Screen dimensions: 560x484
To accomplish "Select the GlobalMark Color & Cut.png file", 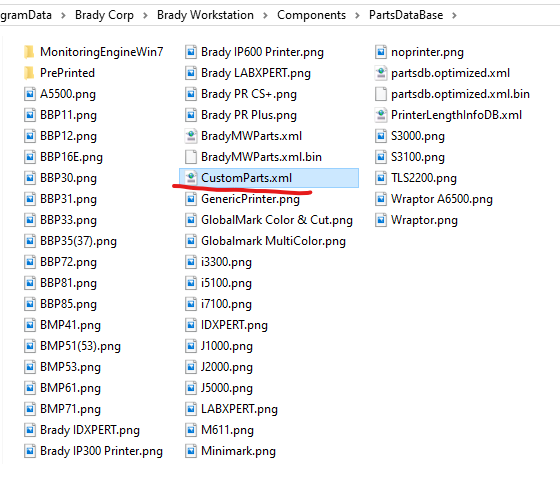I will (269, 220).
